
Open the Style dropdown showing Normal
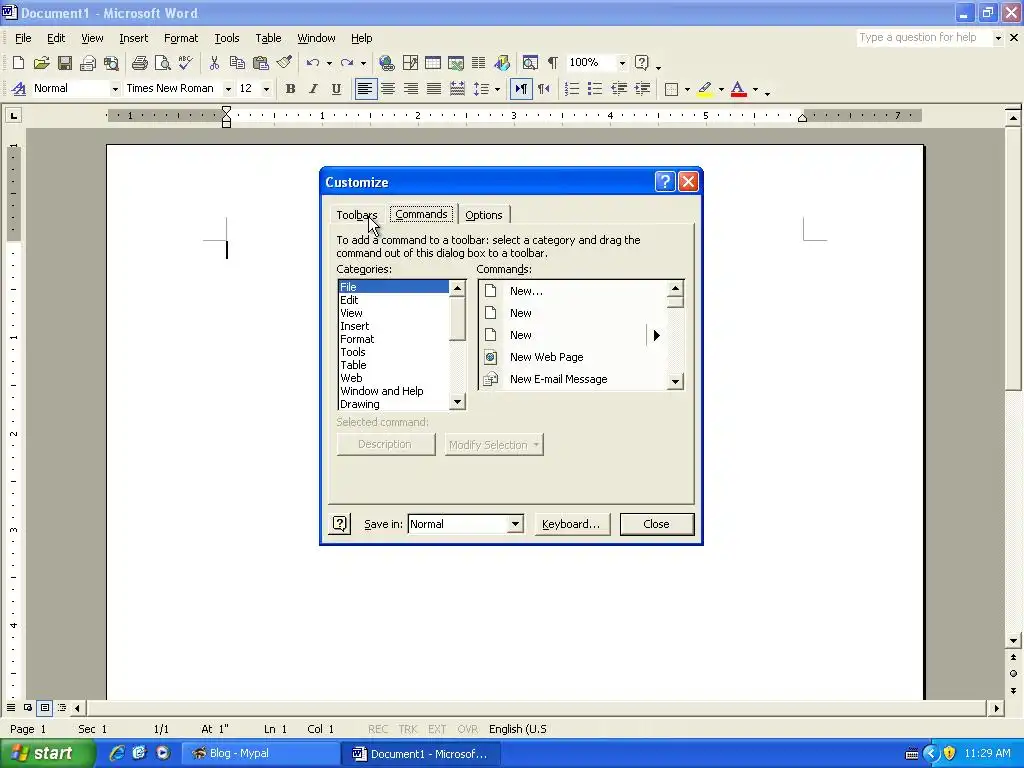coord(115,89)
